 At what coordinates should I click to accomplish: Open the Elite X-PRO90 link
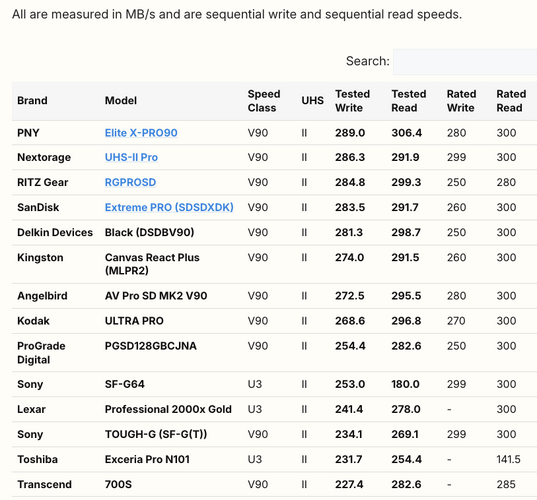coord(141,133)
